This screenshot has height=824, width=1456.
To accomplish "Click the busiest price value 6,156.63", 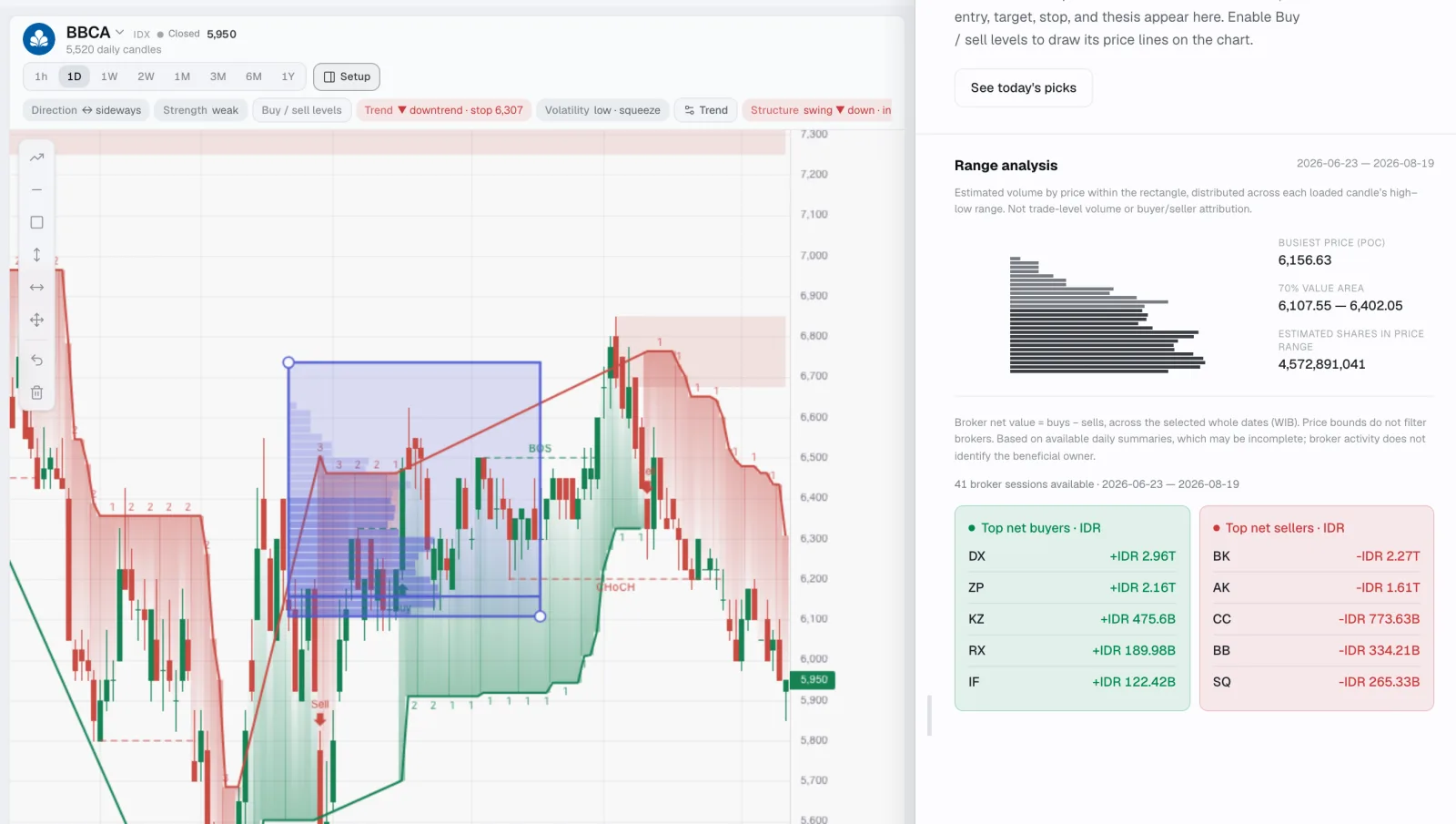I will 1305,260.
